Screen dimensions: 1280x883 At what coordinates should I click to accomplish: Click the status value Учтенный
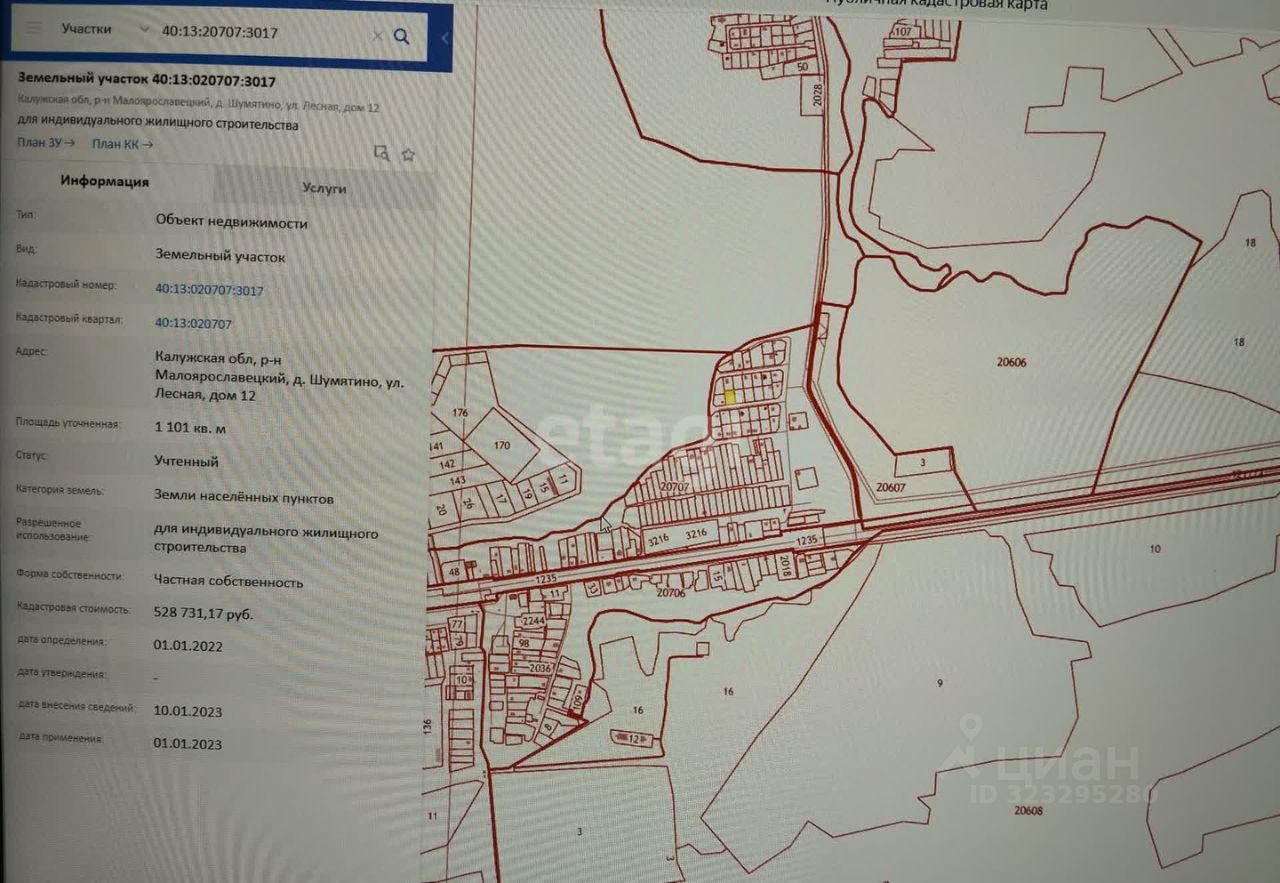(x=187, y=462)
